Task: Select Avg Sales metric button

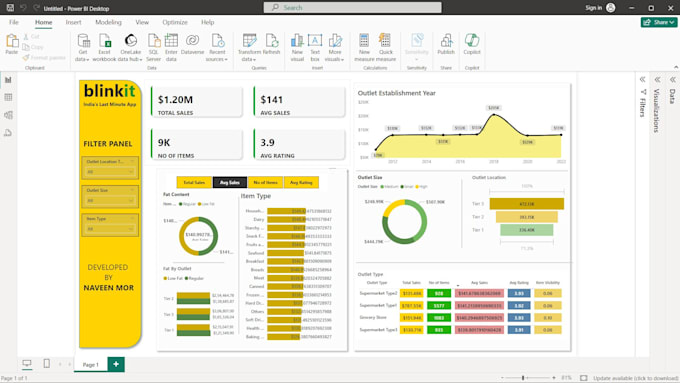Action: [x=230, y=182]
